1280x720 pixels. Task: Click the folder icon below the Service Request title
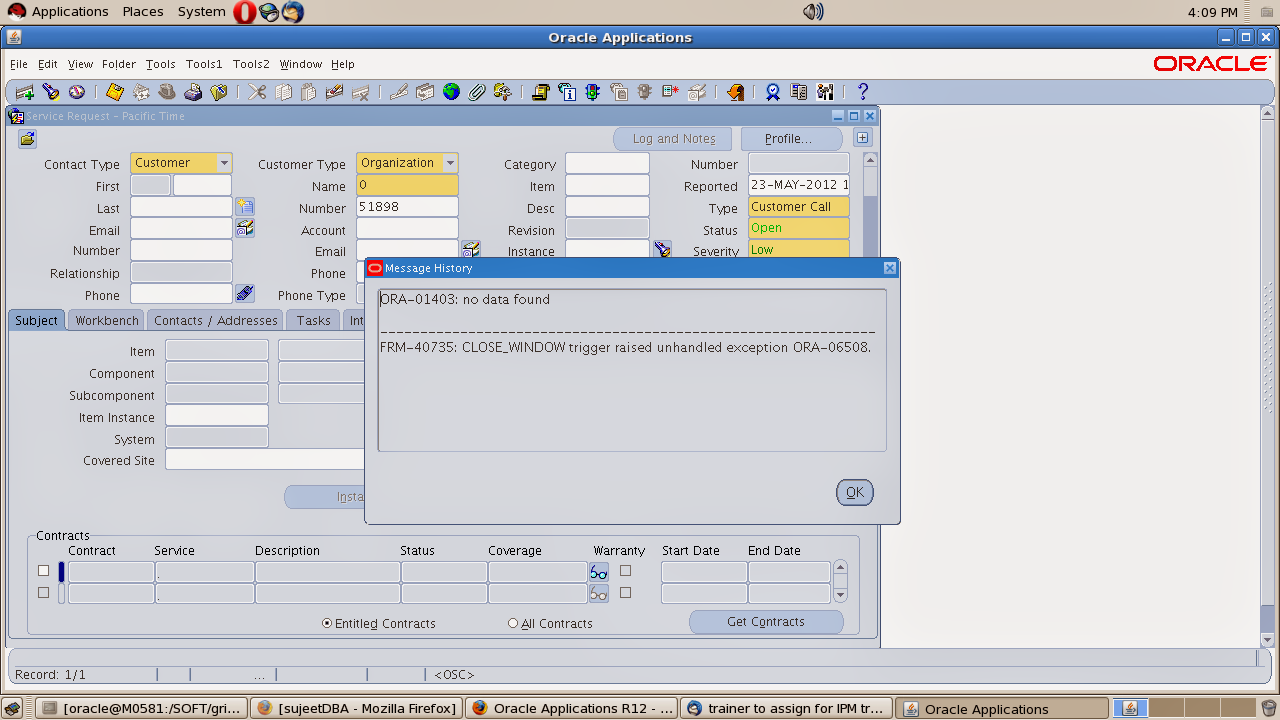(27, 139)
